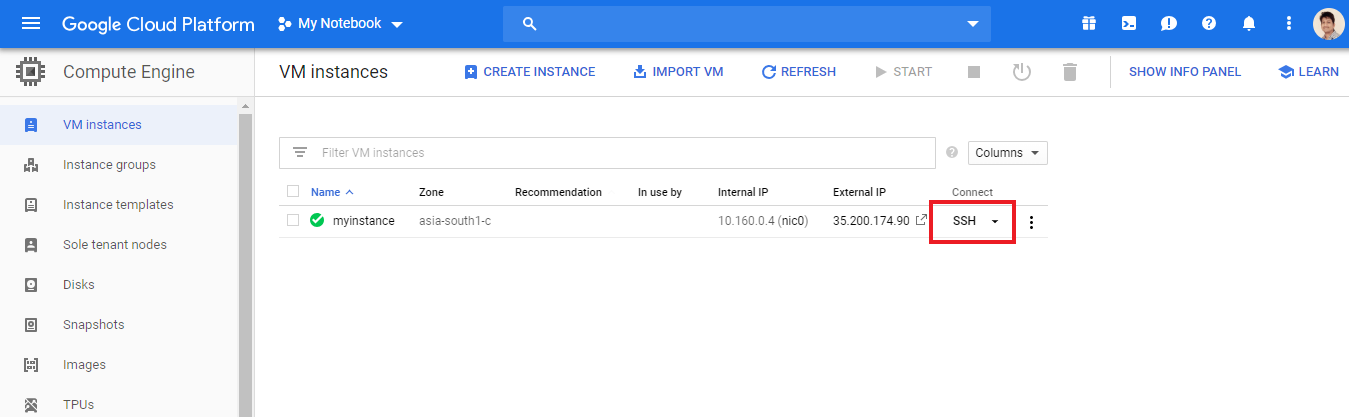Open the help question mark icon
This screenshot has width=1349, height=417.
[x=1209, y=23]
